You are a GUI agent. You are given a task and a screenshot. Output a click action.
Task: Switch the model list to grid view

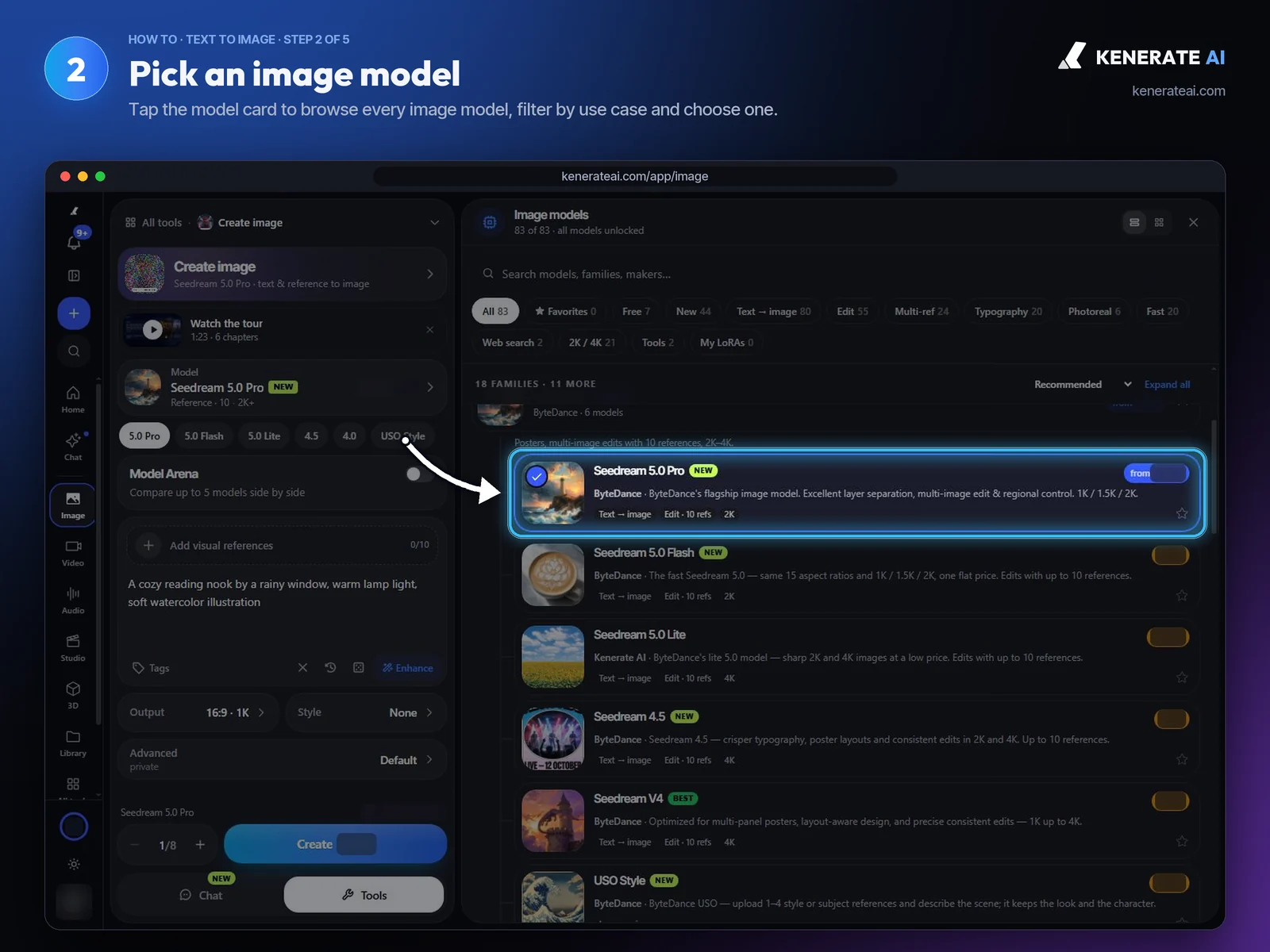[1159, 223]
